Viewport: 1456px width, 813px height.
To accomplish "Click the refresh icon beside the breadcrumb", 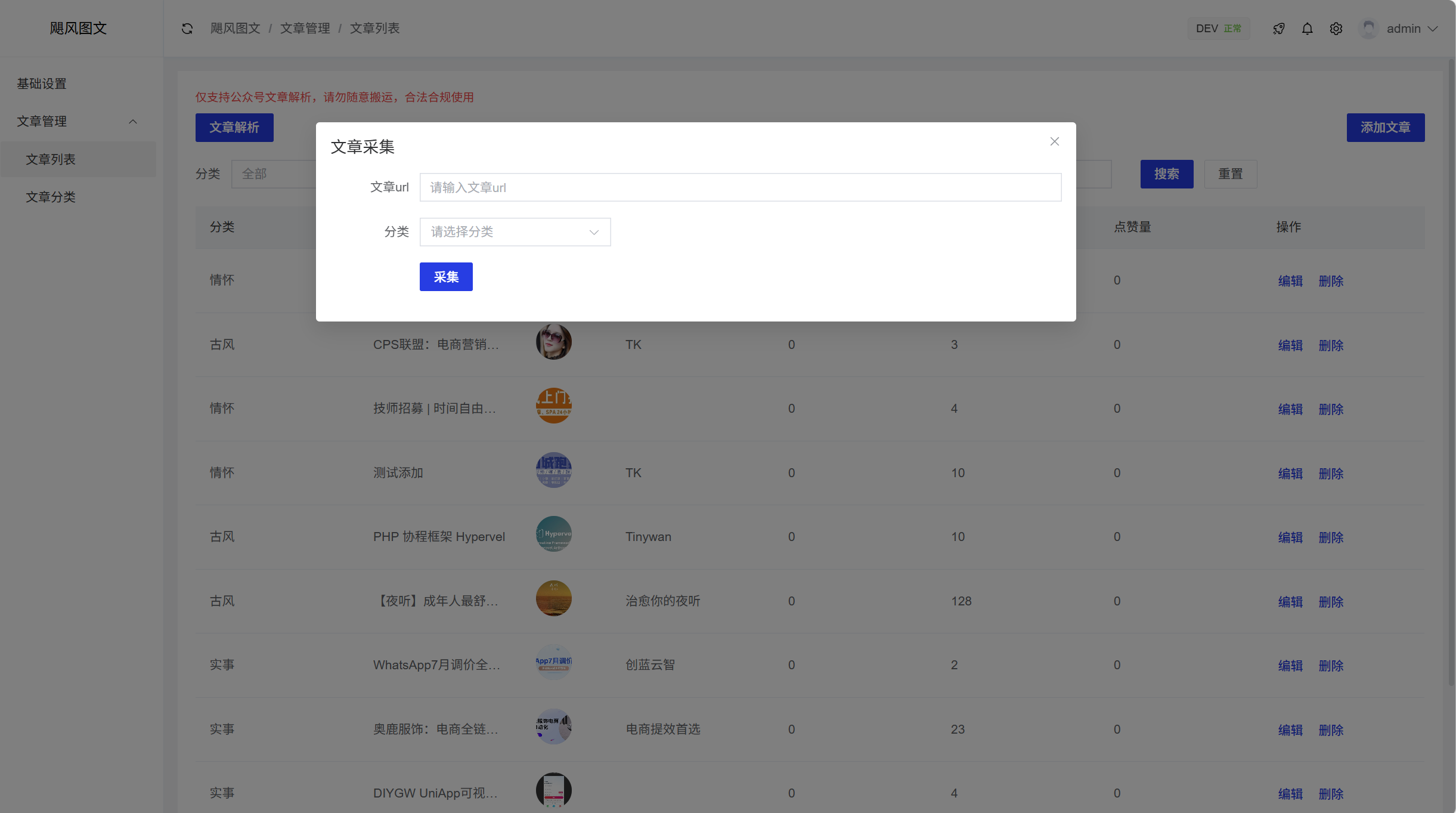I will [187, 28].
